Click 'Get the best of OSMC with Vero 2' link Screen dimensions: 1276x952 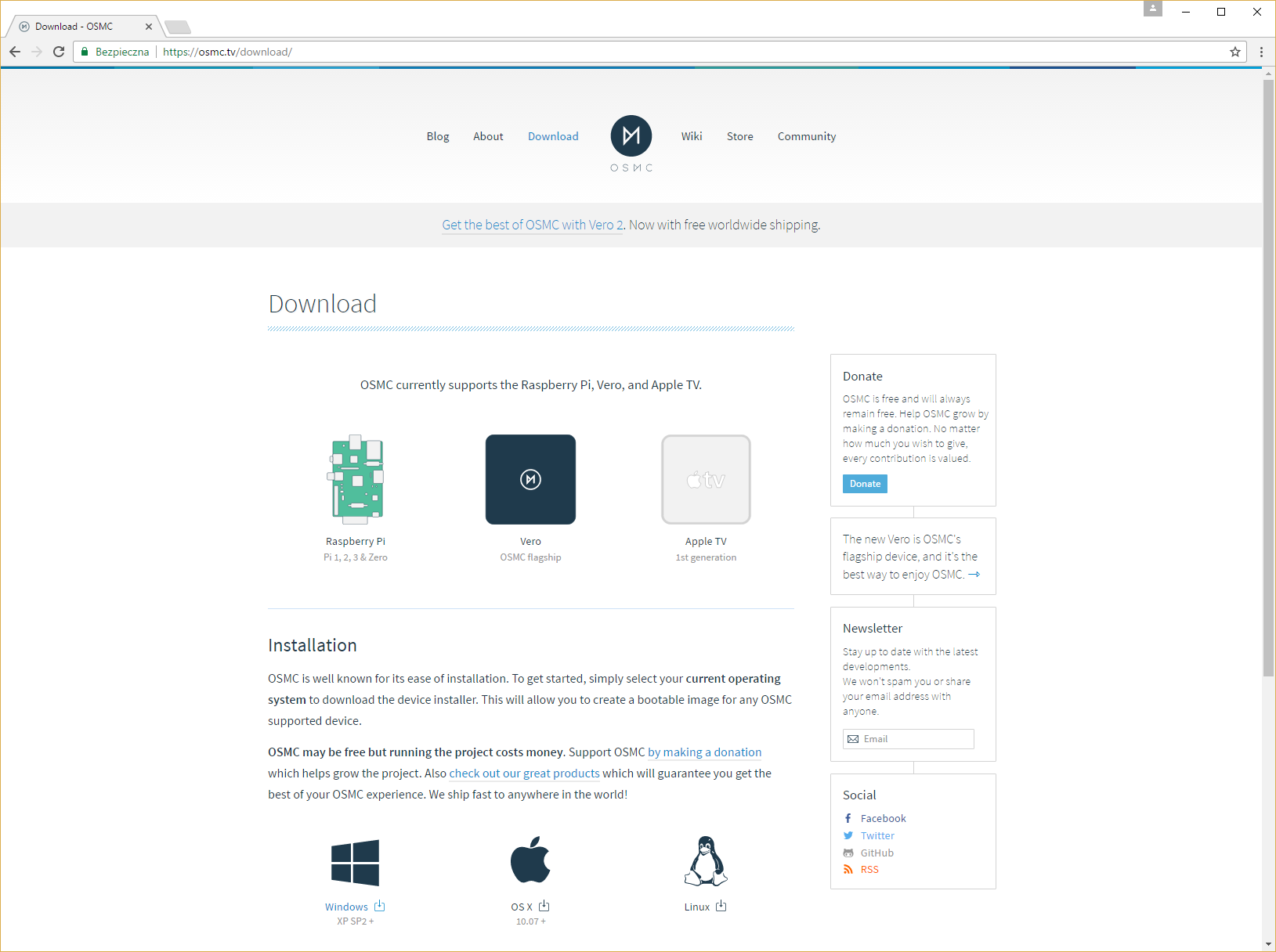(533, 225)
